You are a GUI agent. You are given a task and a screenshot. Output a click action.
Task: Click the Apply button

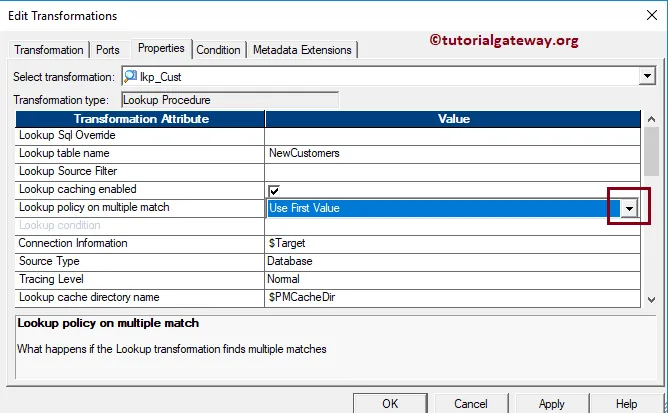(552, 403)
